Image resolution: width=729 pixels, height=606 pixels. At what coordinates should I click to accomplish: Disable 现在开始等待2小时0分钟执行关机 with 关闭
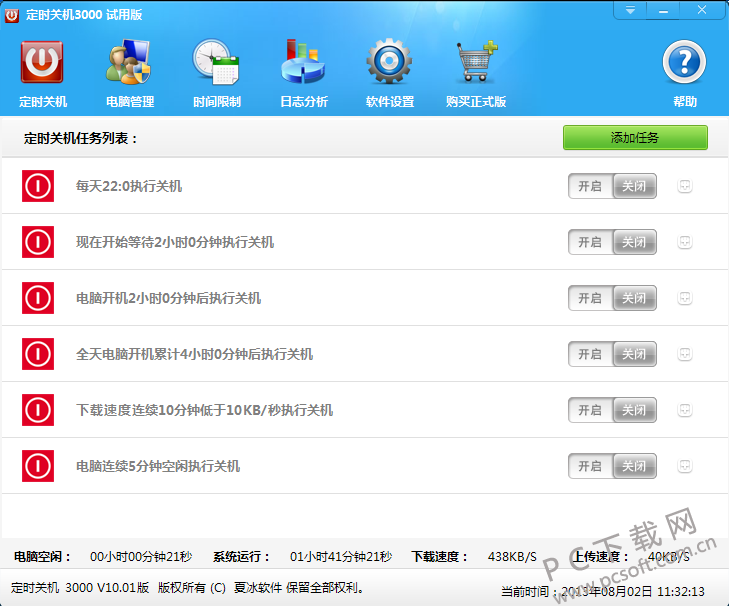pyautogui.click(x=635, y=242)
